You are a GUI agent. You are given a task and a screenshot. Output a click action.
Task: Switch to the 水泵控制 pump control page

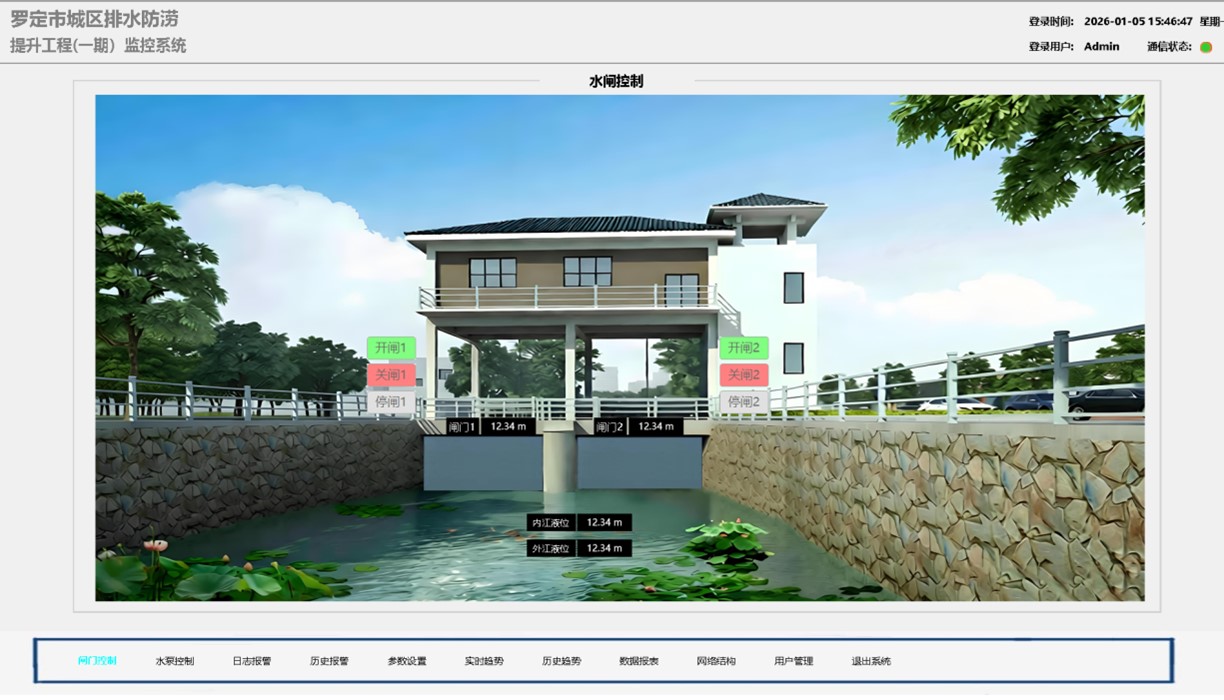(175, 661)
